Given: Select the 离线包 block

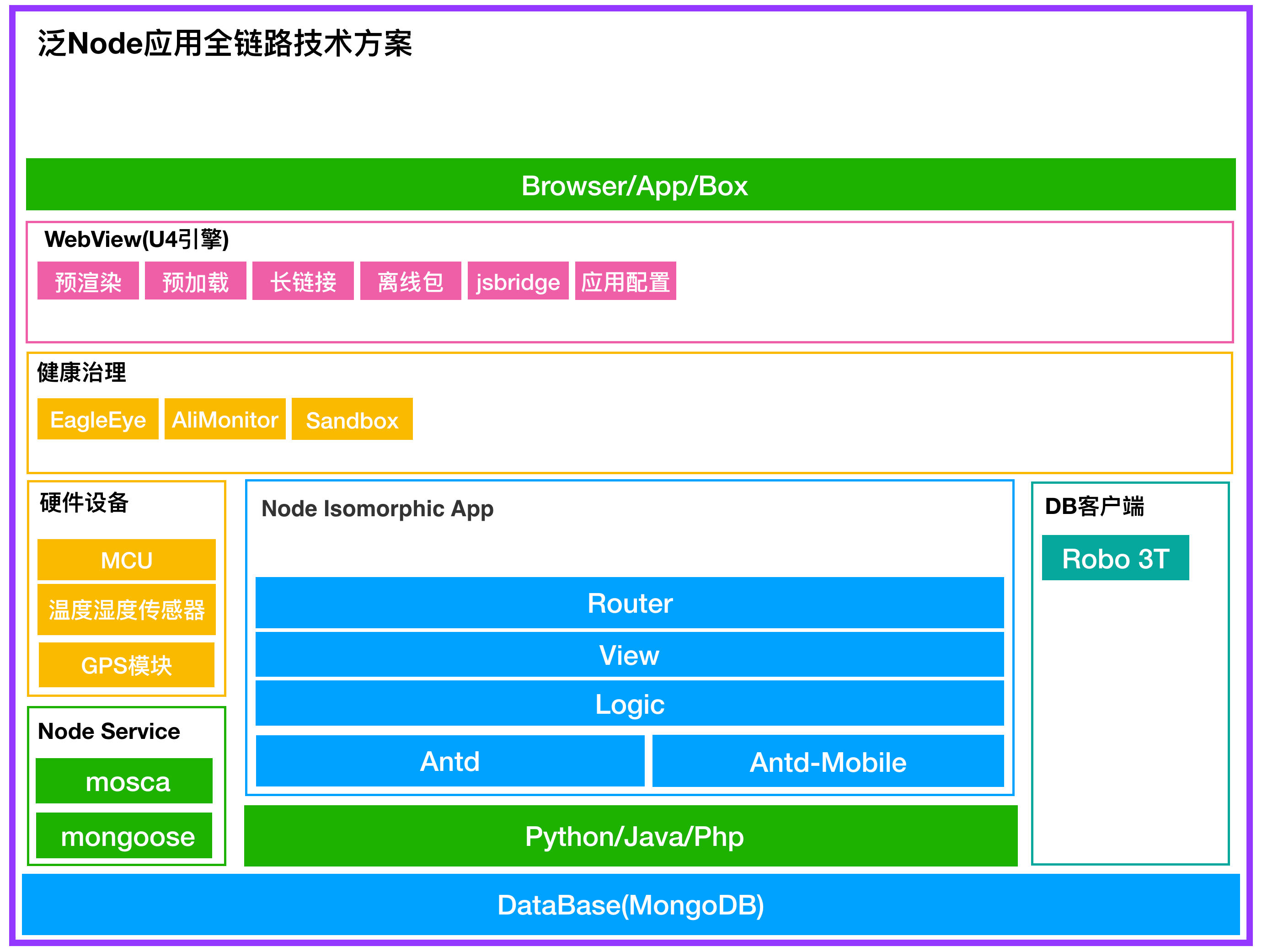Looking at the screenshot, I should click(x=410, y=281).
